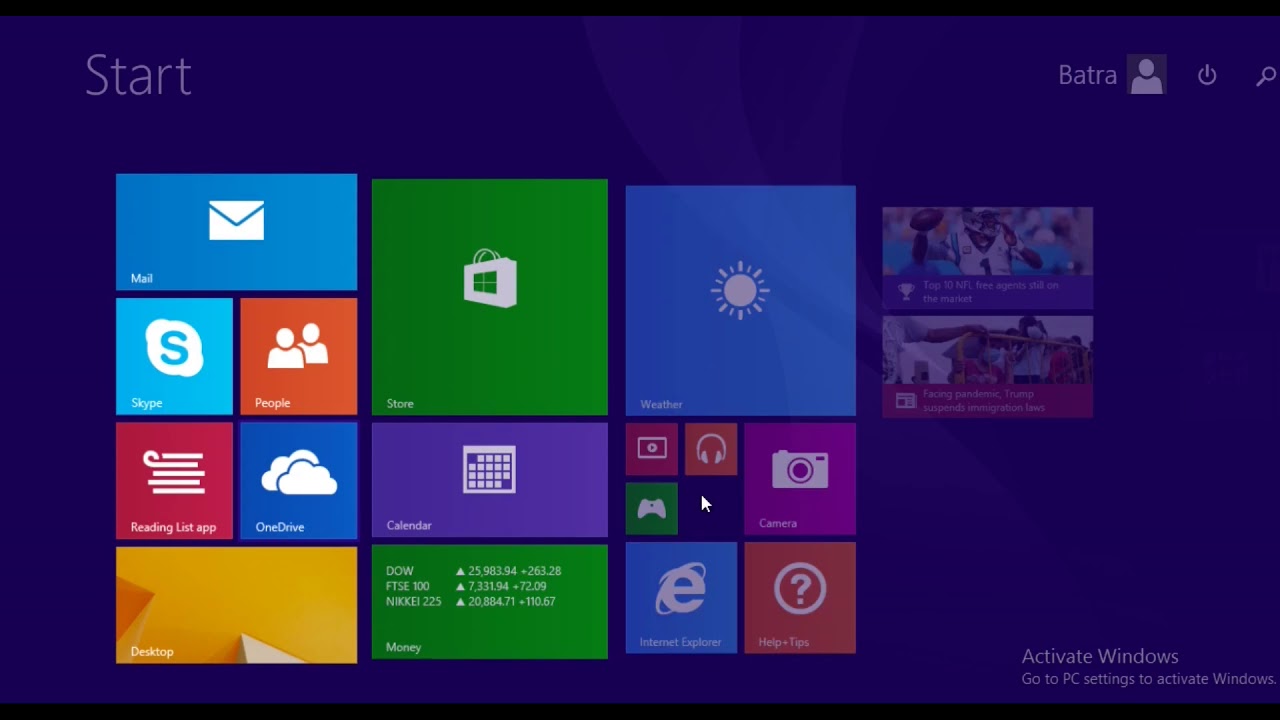Click the small Xbox Games controller tile
1280x720 pixels.
tap(651, 509)
